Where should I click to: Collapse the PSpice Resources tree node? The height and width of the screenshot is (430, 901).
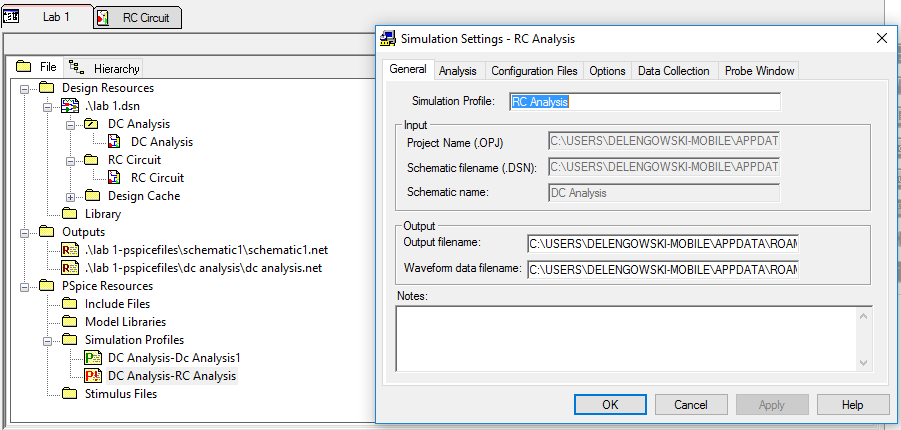pos(24,287)
